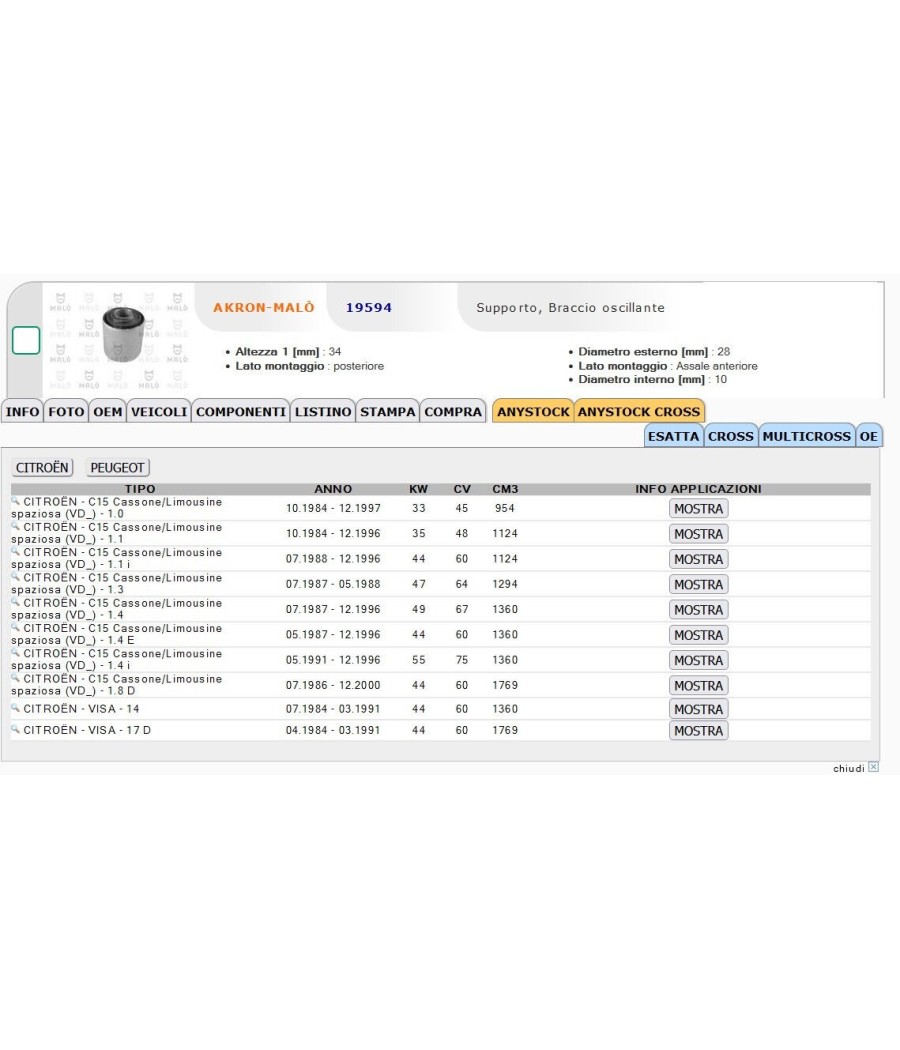
Task: Click 'Diametro interno [mm] : 10' attribute
Action: [x=652, y=379]
